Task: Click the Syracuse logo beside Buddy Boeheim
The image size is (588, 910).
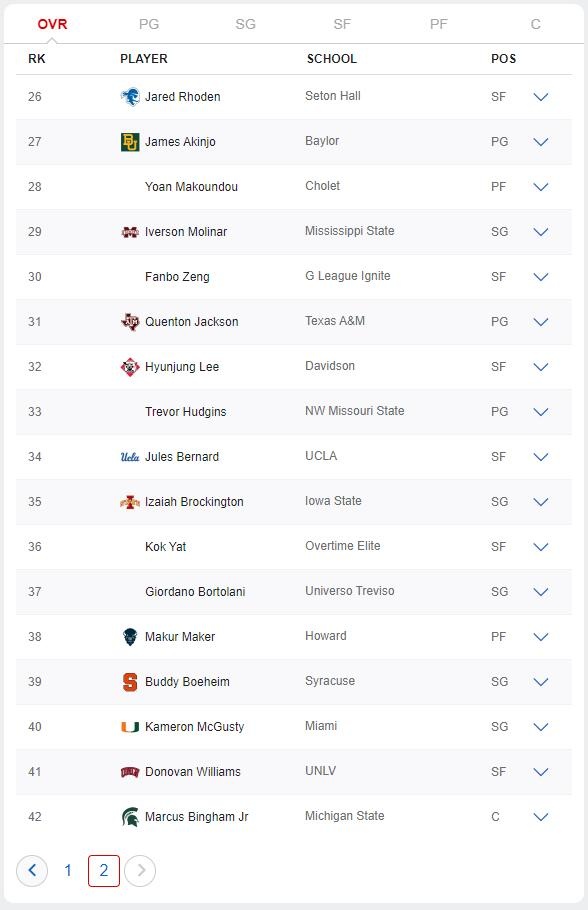Action: [x=130, y=682]
